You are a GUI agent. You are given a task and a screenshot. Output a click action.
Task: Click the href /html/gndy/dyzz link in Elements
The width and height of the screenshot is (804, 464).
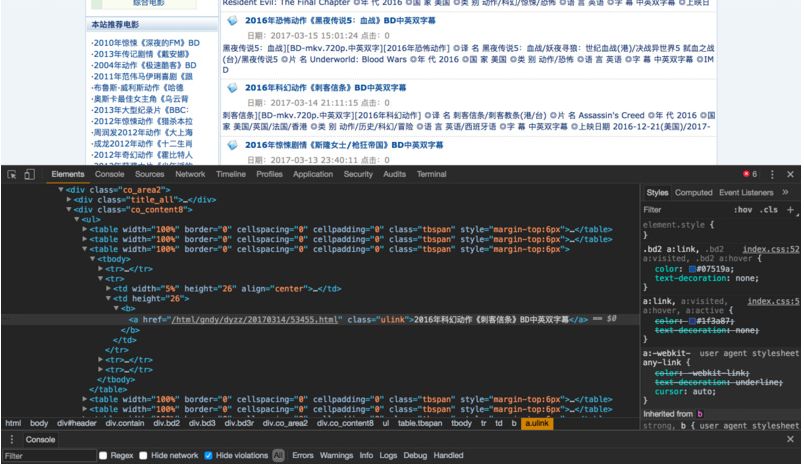click(255, 319)
